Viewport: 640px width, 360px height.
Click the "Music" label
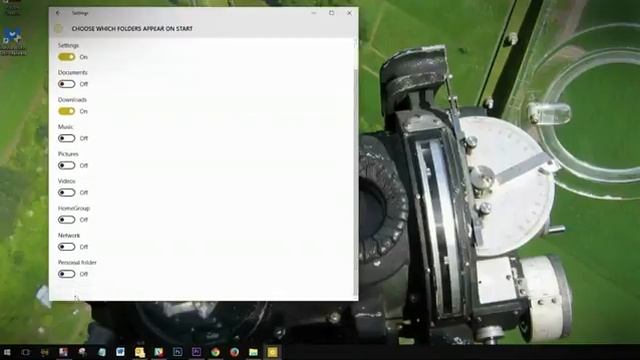click(65, 127)
